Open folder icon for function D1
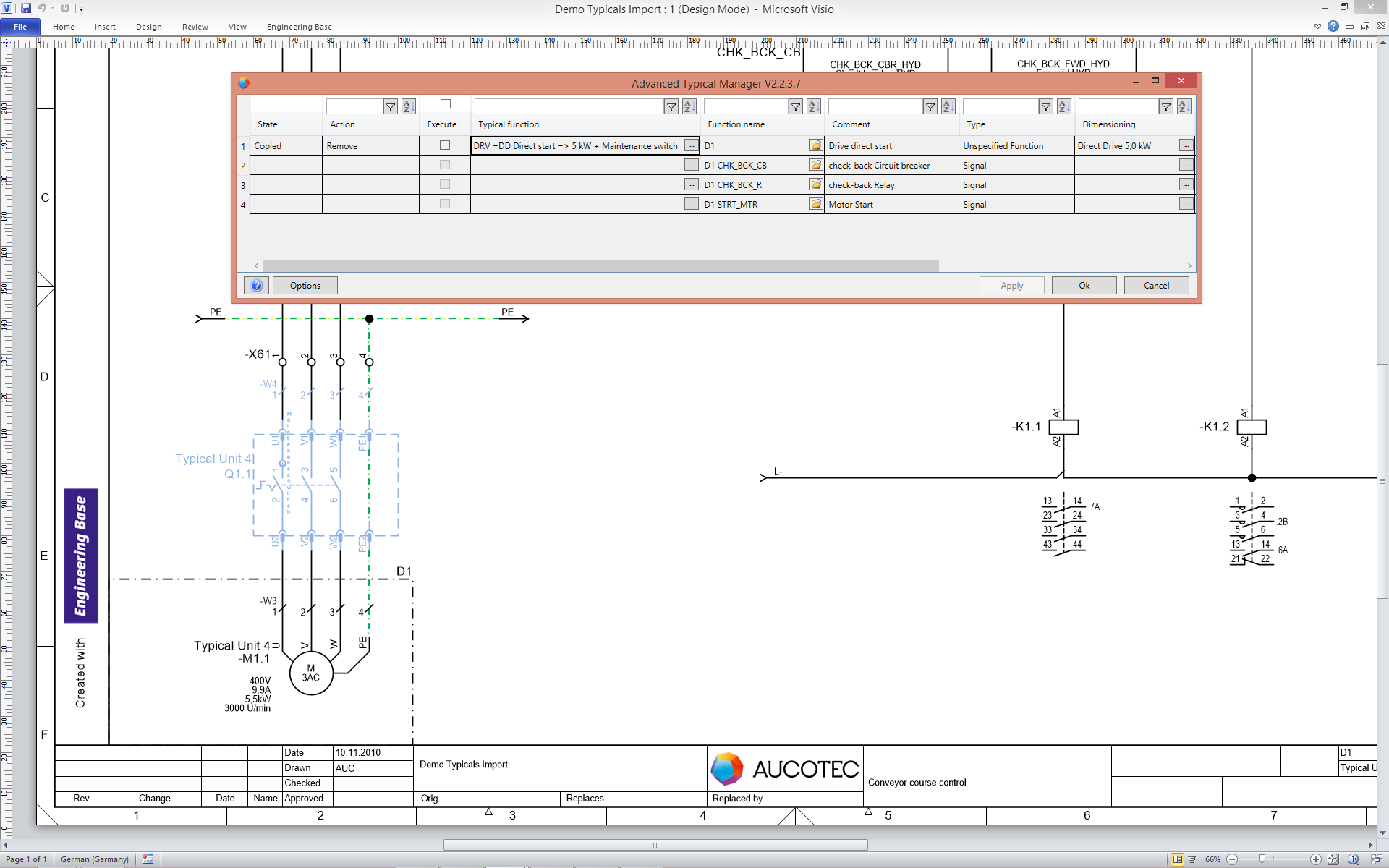 click(x=815, y=145)
